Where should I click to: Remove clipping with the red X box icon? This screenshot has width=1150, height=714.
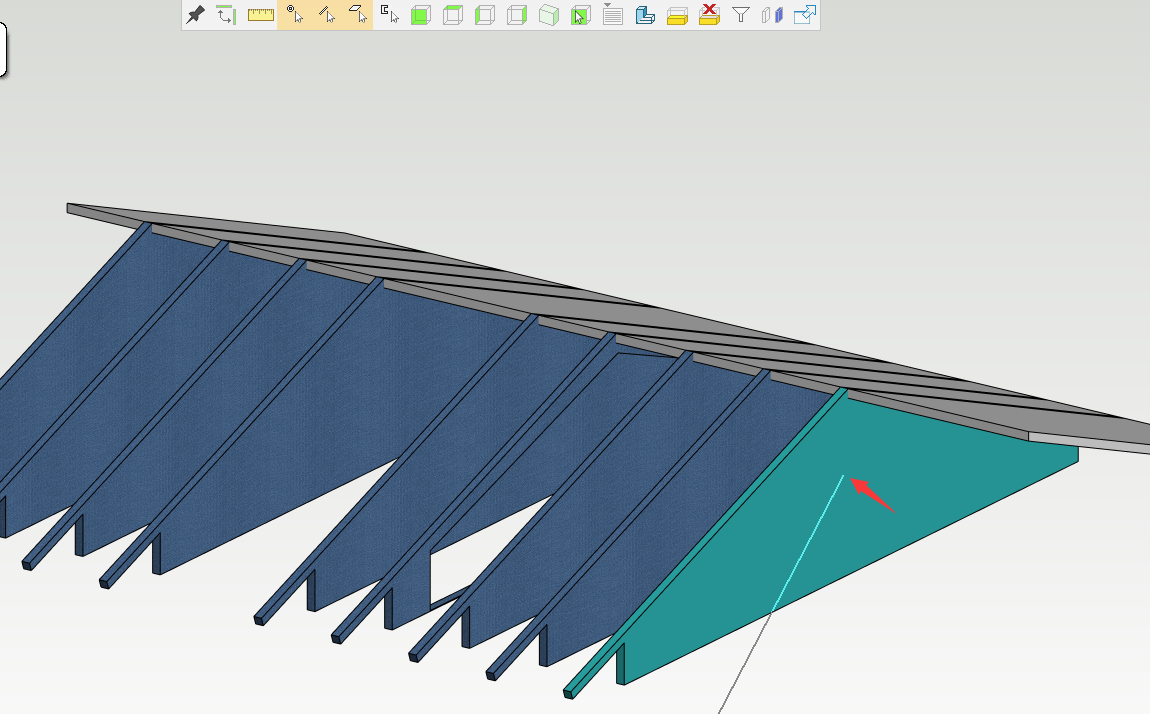(709, 15)
